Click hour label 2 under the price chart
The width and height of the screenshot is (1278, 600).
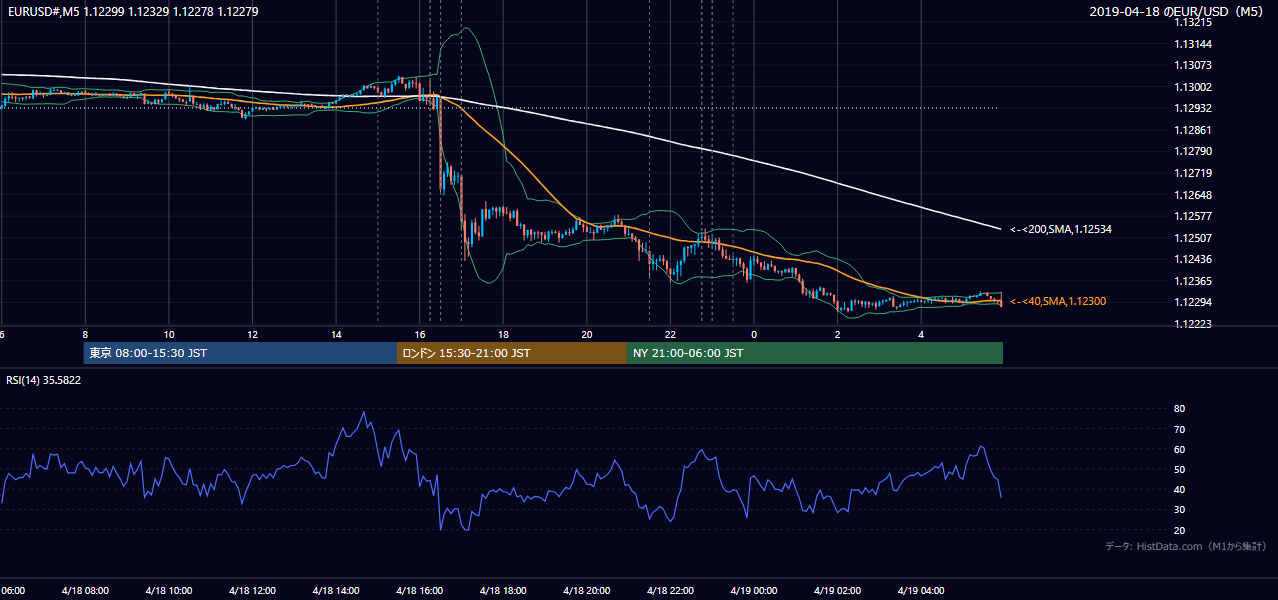[838, 334]
